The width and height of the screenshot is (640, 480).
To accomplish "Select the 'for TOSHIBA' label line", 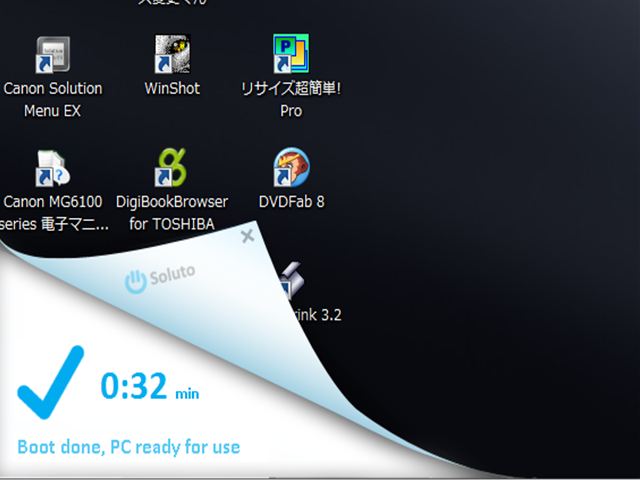I will click(172, 224).
